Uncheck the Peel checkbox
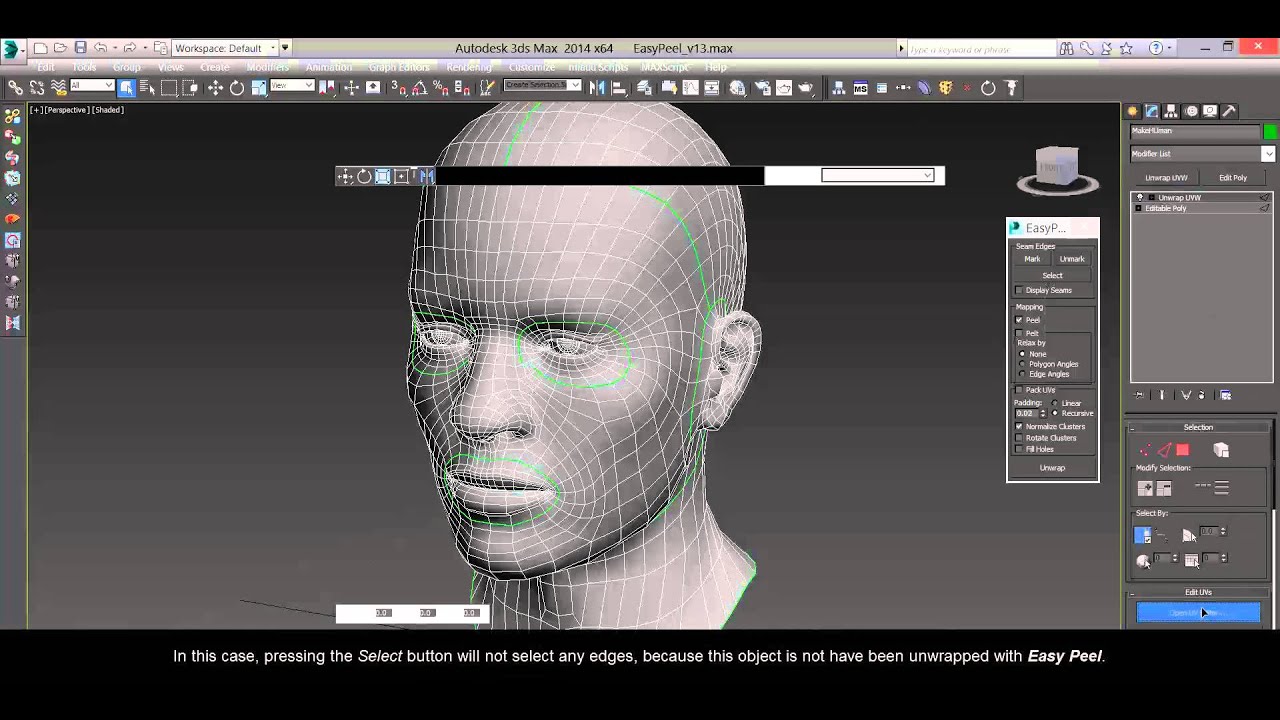 1019,320
